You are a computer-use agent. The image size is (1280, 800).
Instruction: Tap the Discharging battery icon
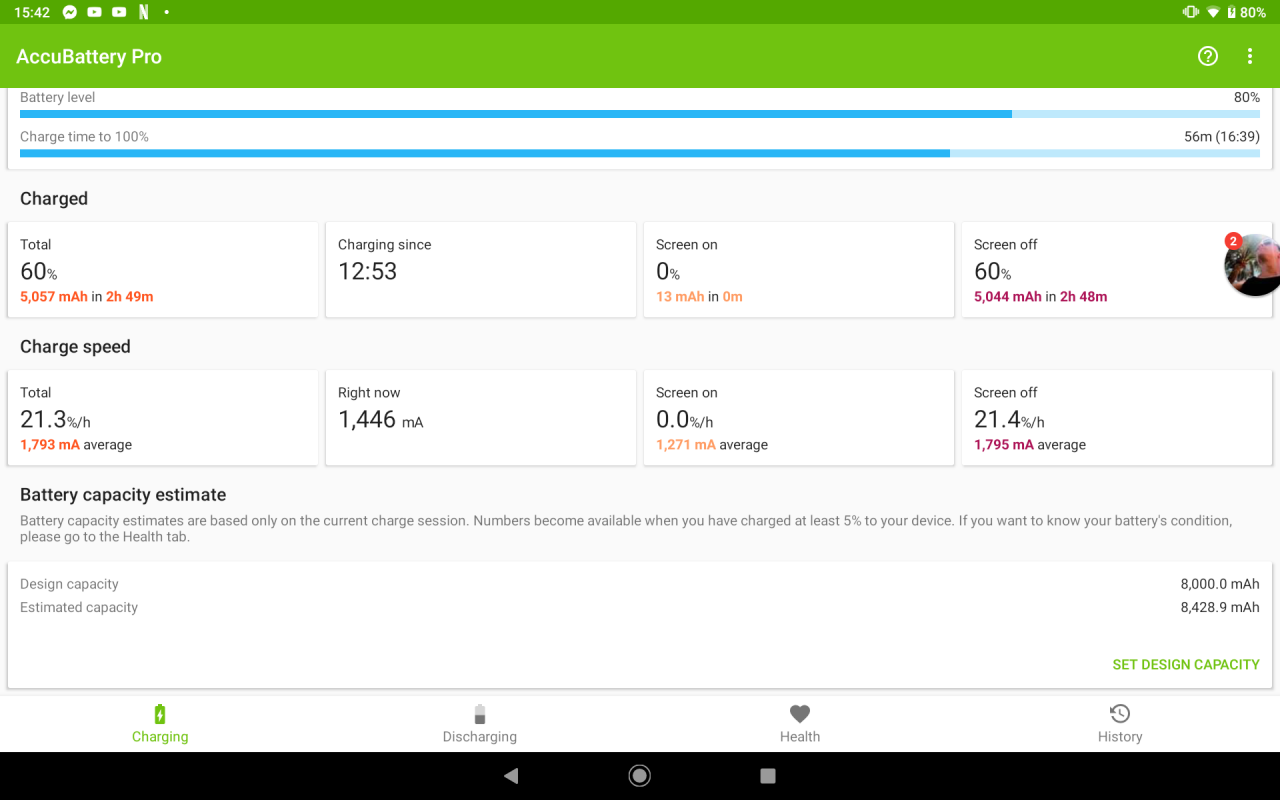pos(480,714)
